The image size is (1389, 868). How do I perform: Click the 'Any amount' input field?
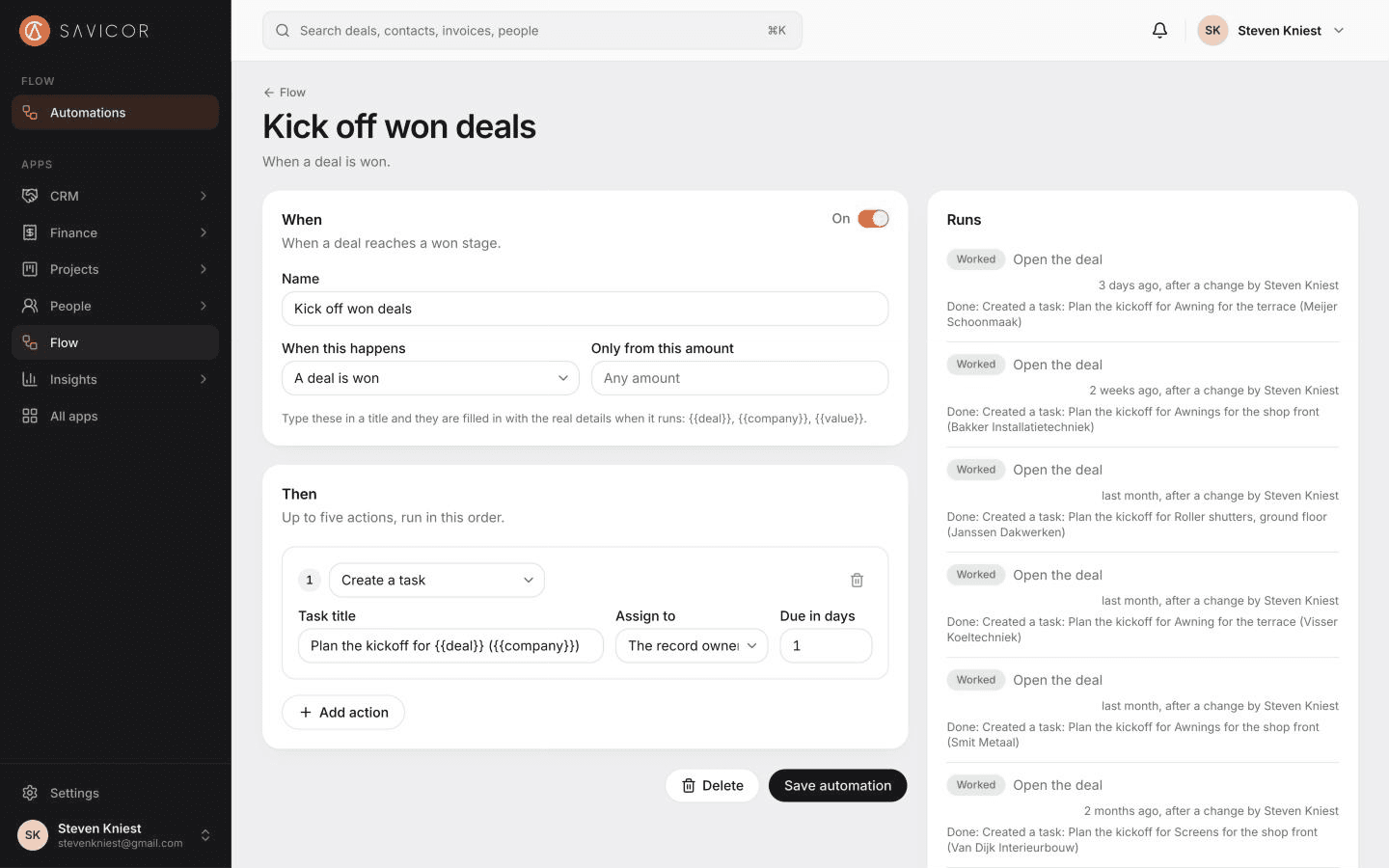click(740, 378)
